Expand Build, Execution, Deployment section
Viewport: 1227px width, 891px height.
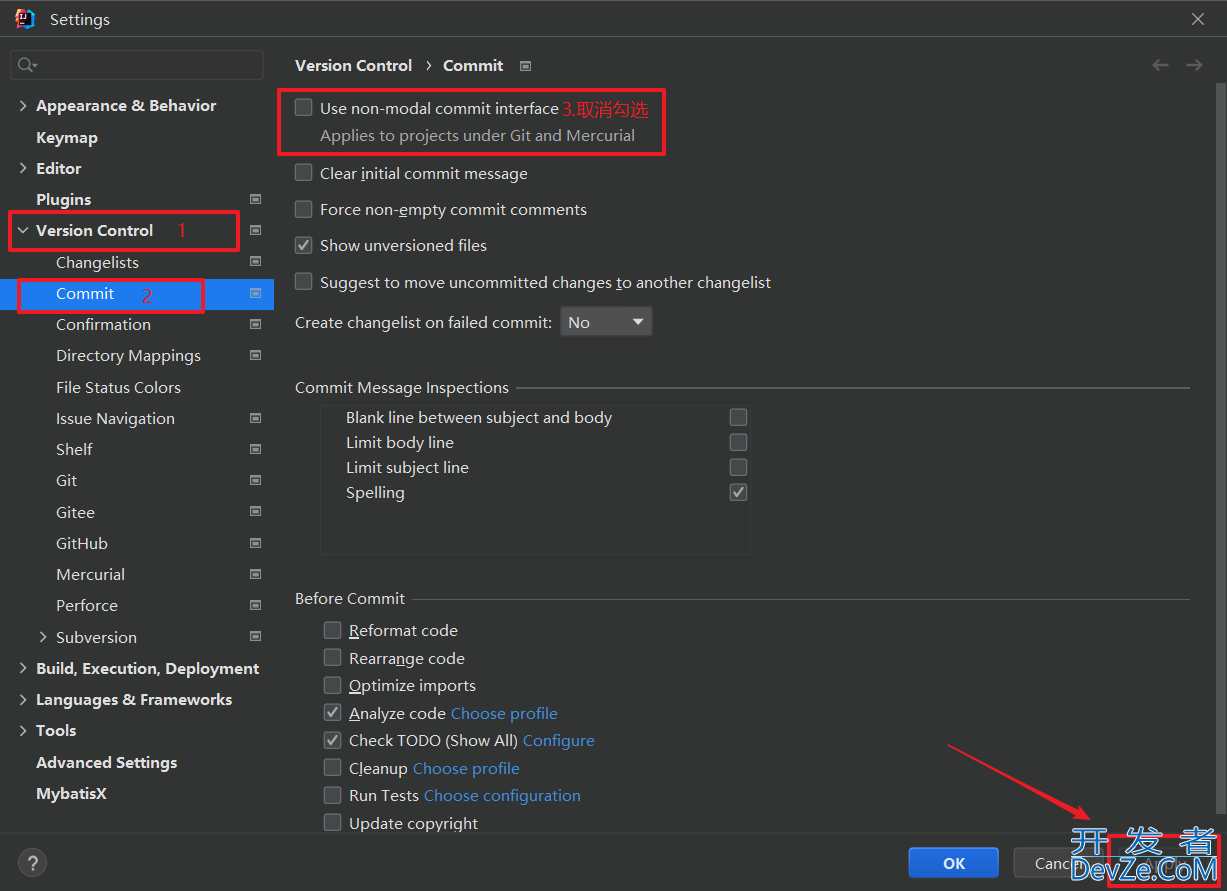click(23, 668)
